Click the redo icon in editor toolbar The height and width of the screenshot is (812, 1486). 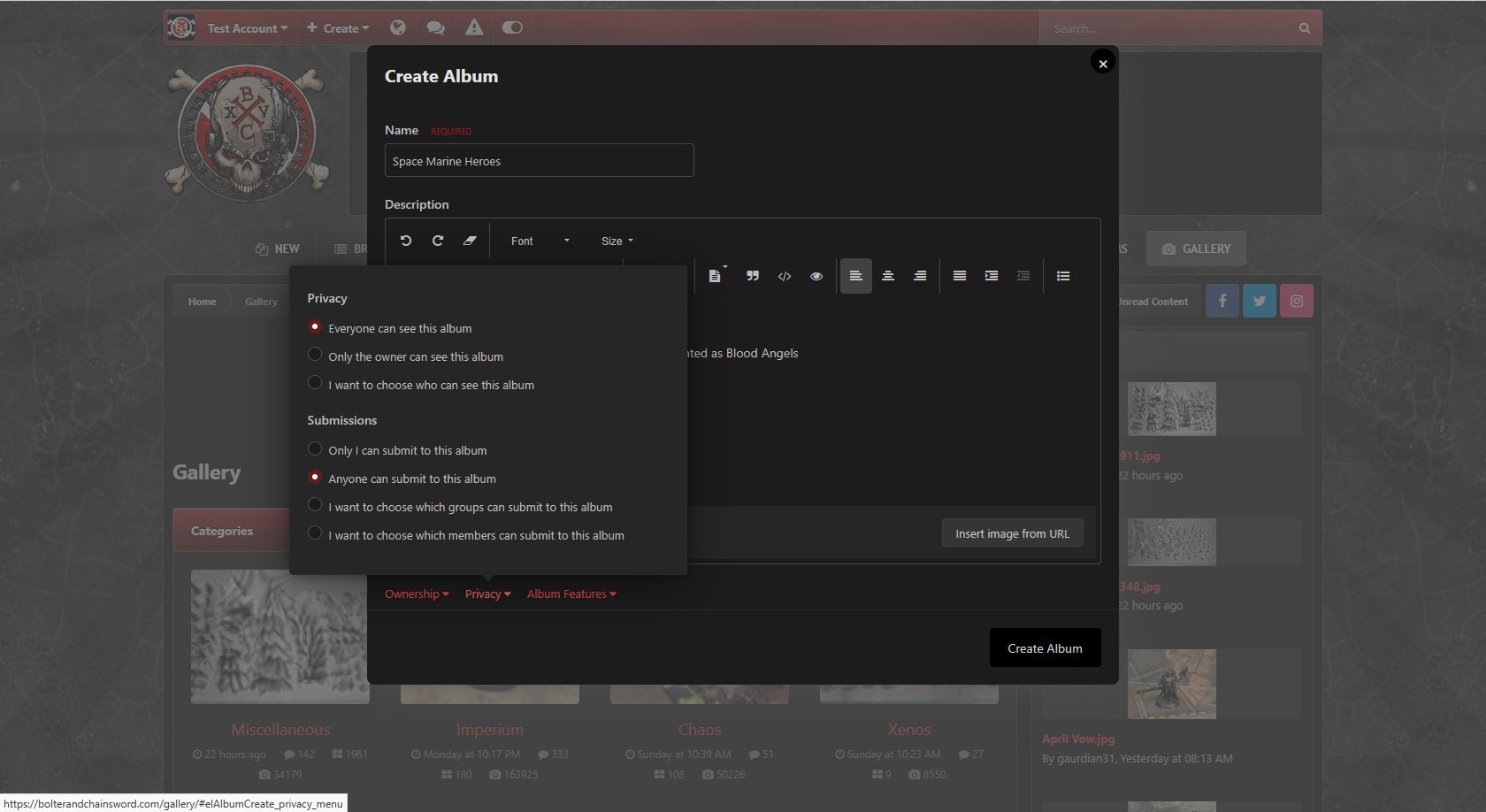(438, 241)
